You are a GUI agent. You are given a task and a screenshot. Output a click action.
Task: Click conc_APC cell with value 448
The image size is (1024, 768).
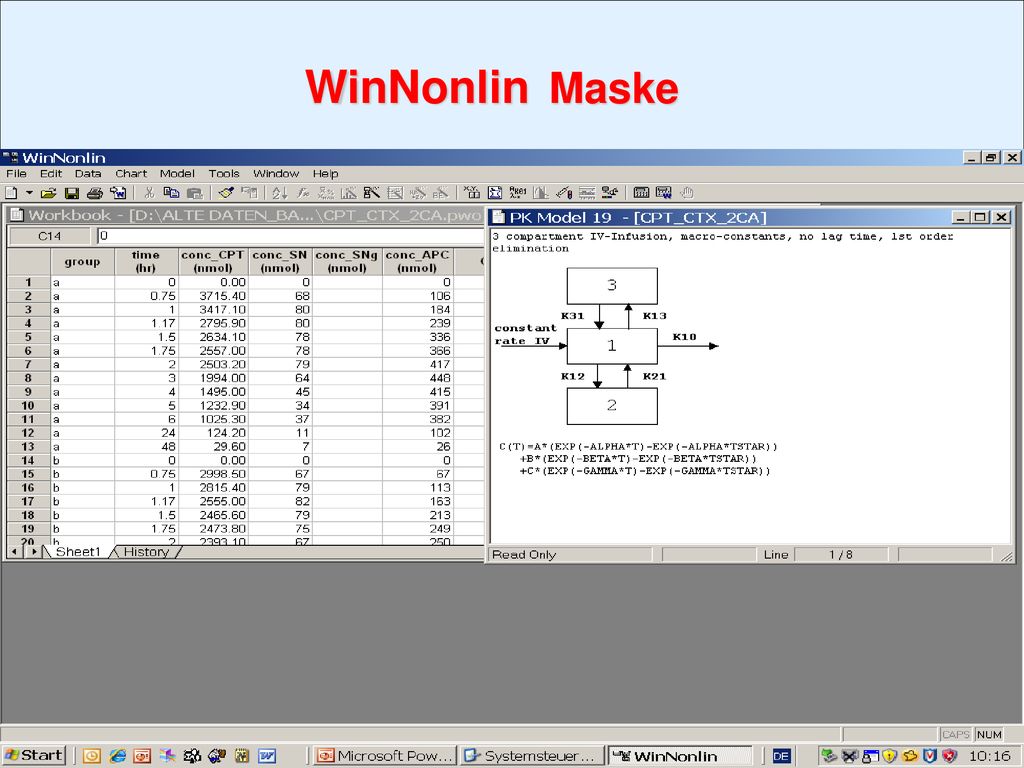(417, 378)
